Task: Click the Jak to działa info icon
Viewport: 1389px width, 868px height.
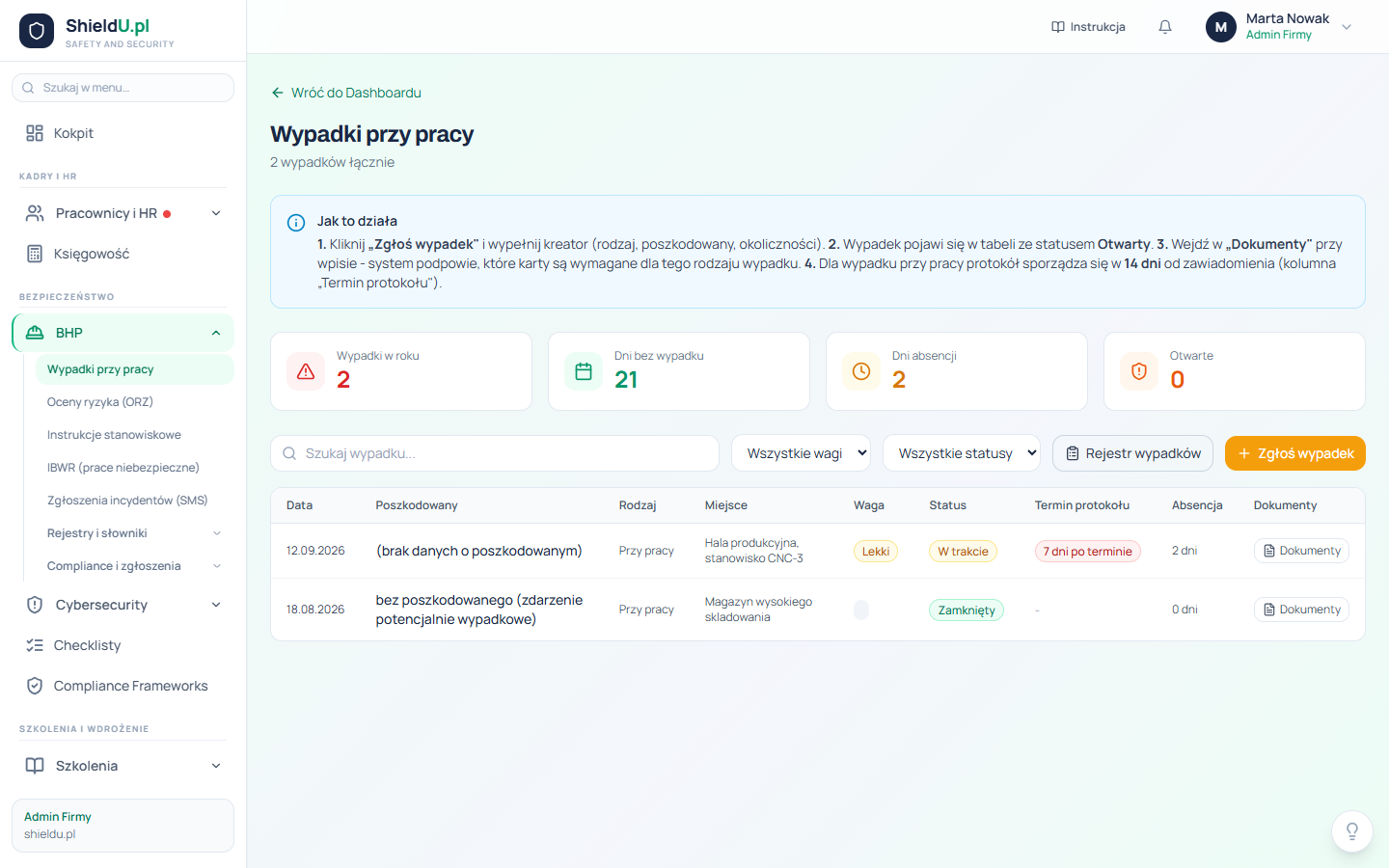Action: click(x=296, y=223)
